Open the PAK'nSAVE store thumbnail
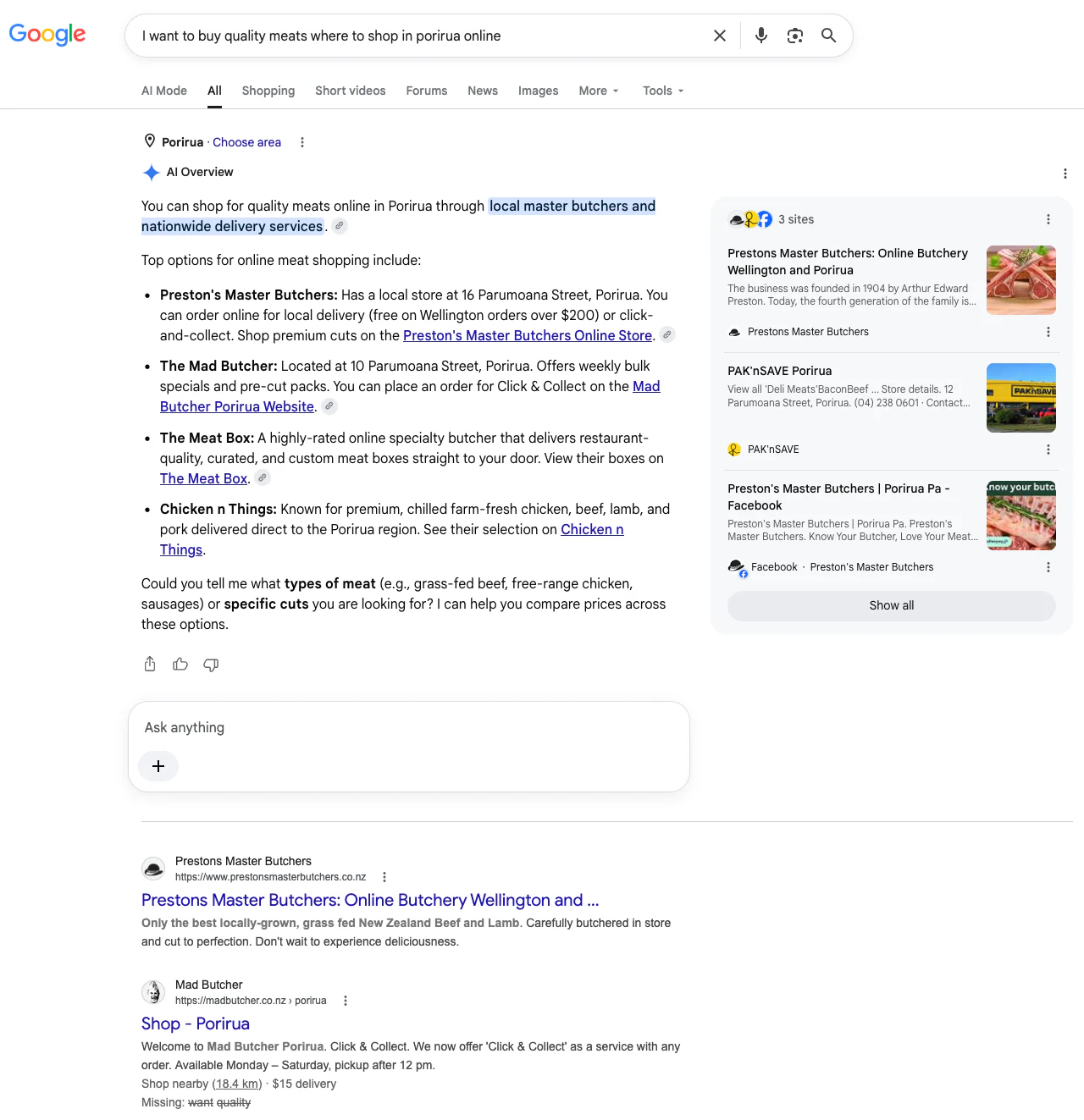 point(1021,398)
